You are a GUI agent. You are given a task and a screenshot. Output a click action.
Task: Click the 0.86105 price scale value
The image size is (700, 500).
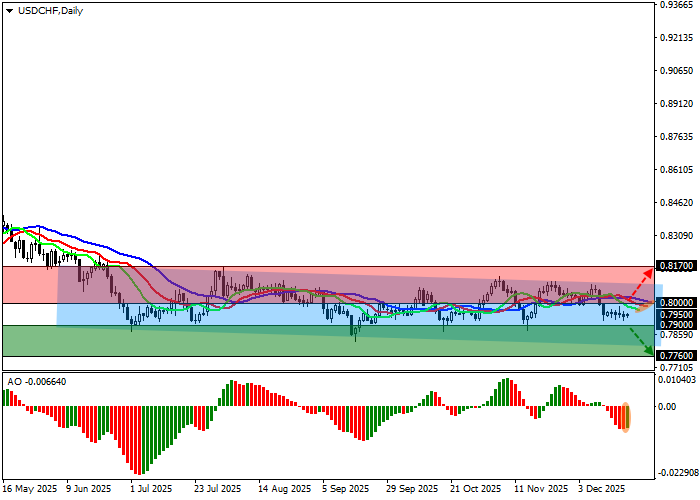(677, 170)
